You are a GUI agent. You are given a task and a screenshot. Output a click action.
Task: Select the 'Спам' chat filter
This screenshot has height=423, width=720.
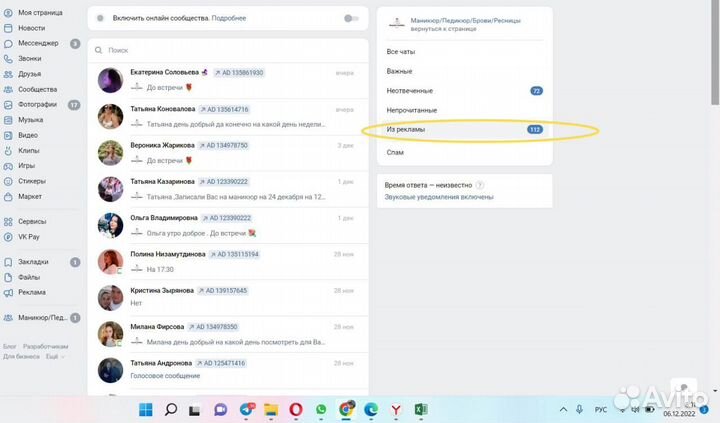click(395, 152)
